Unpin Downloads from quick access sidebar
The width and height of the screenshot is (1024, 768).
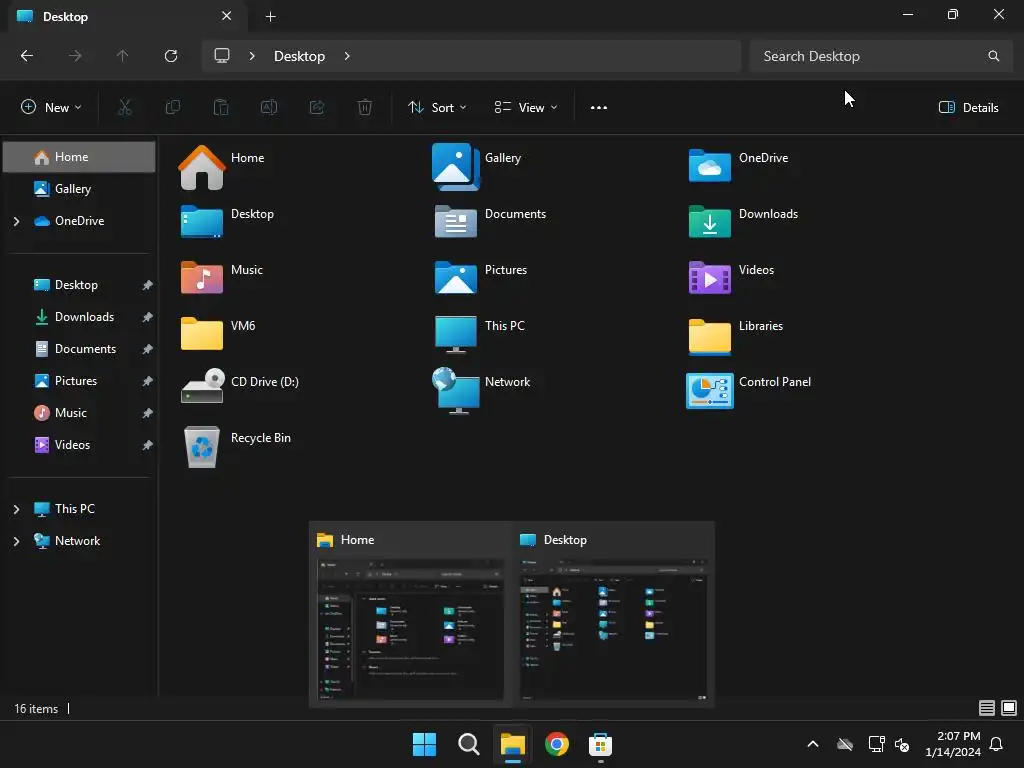[148, 317]
